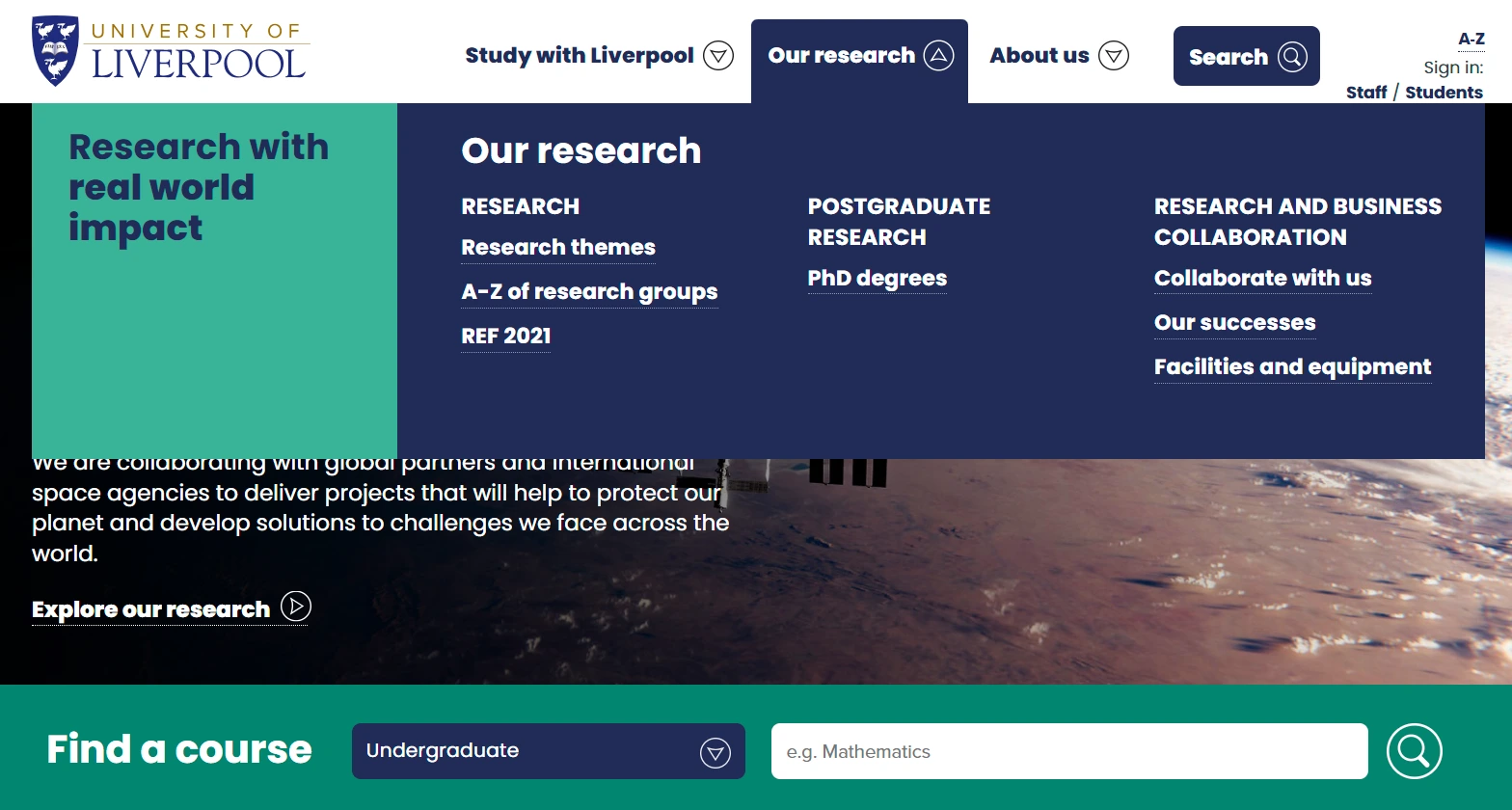Sign in as Students
1512x810 pixels.
pos(1444,93)
